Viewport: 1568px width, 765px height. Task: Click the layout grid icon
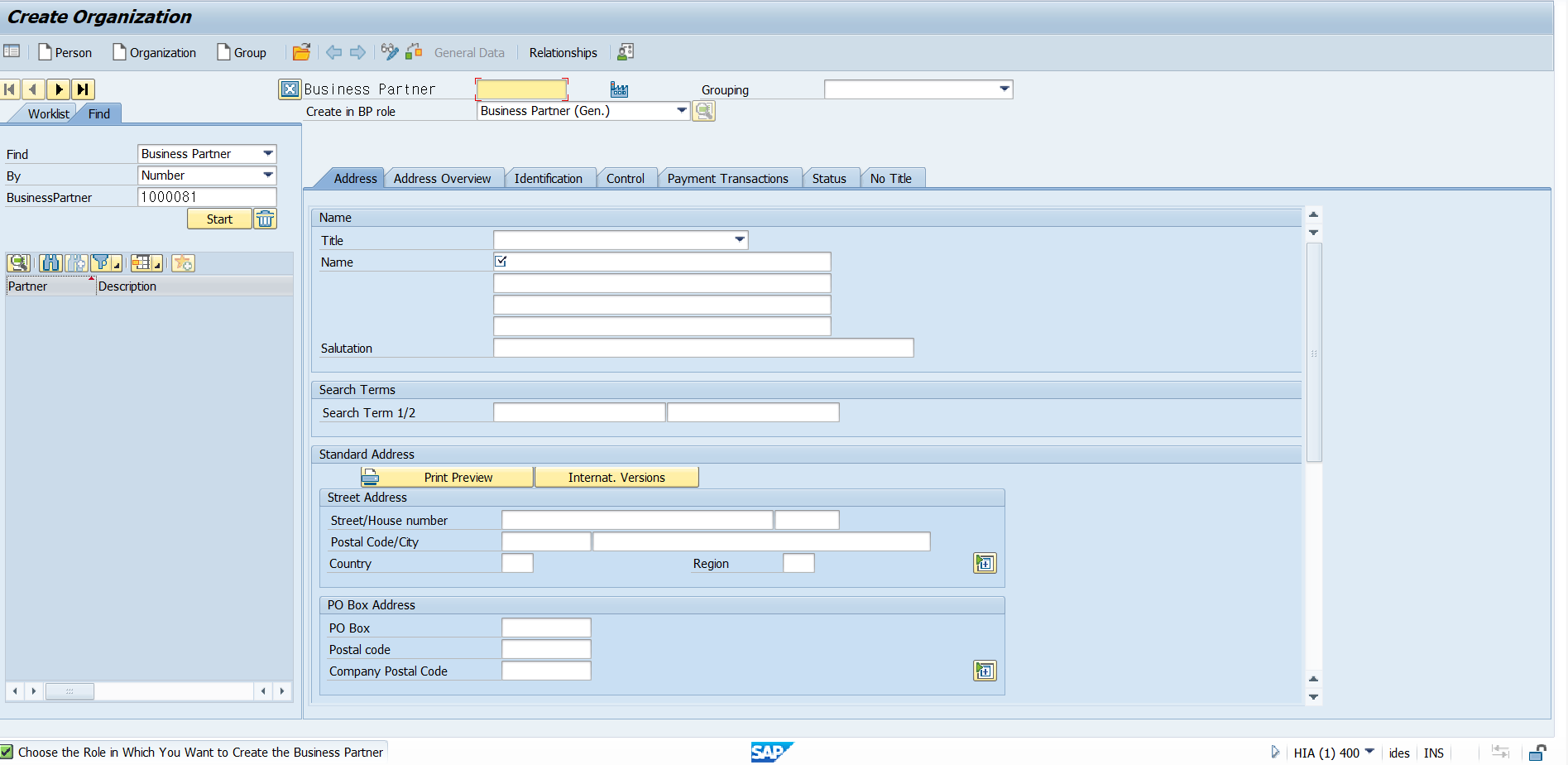(x=141, y=263)
